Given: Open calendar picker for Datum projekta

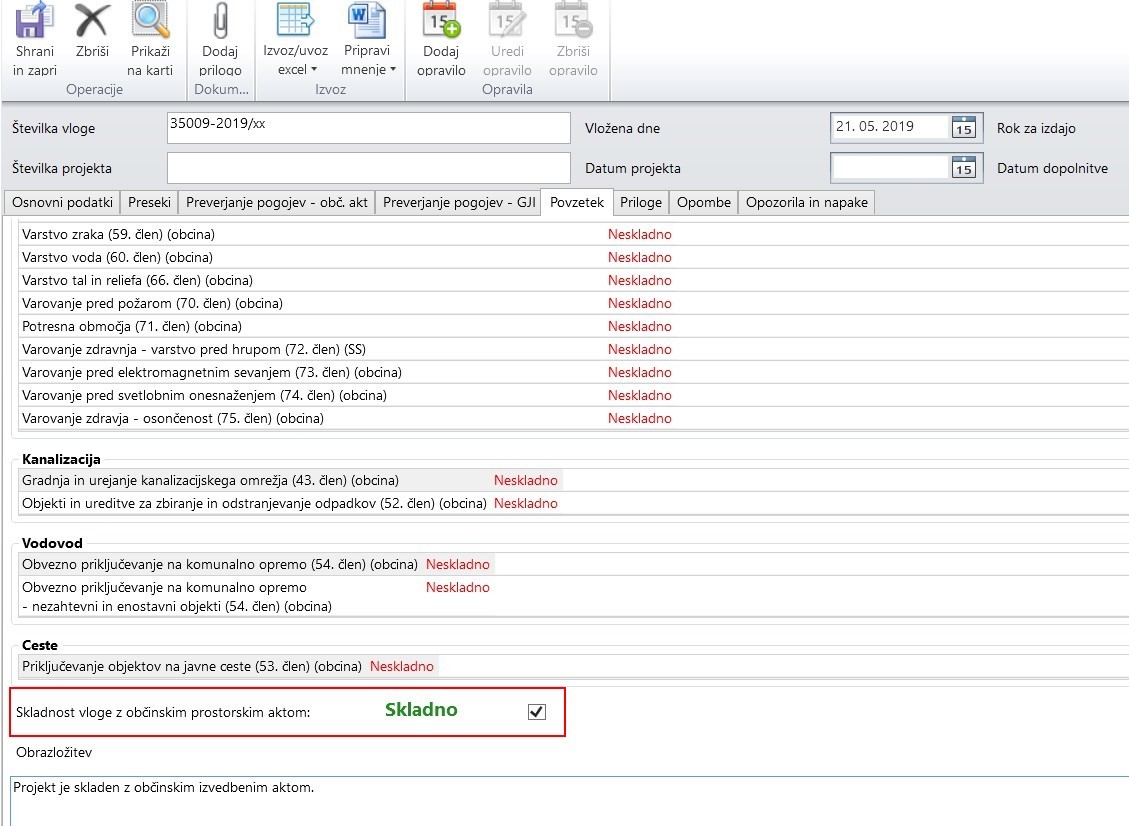Looking at the screenshot, I should (x=962, y=168).
